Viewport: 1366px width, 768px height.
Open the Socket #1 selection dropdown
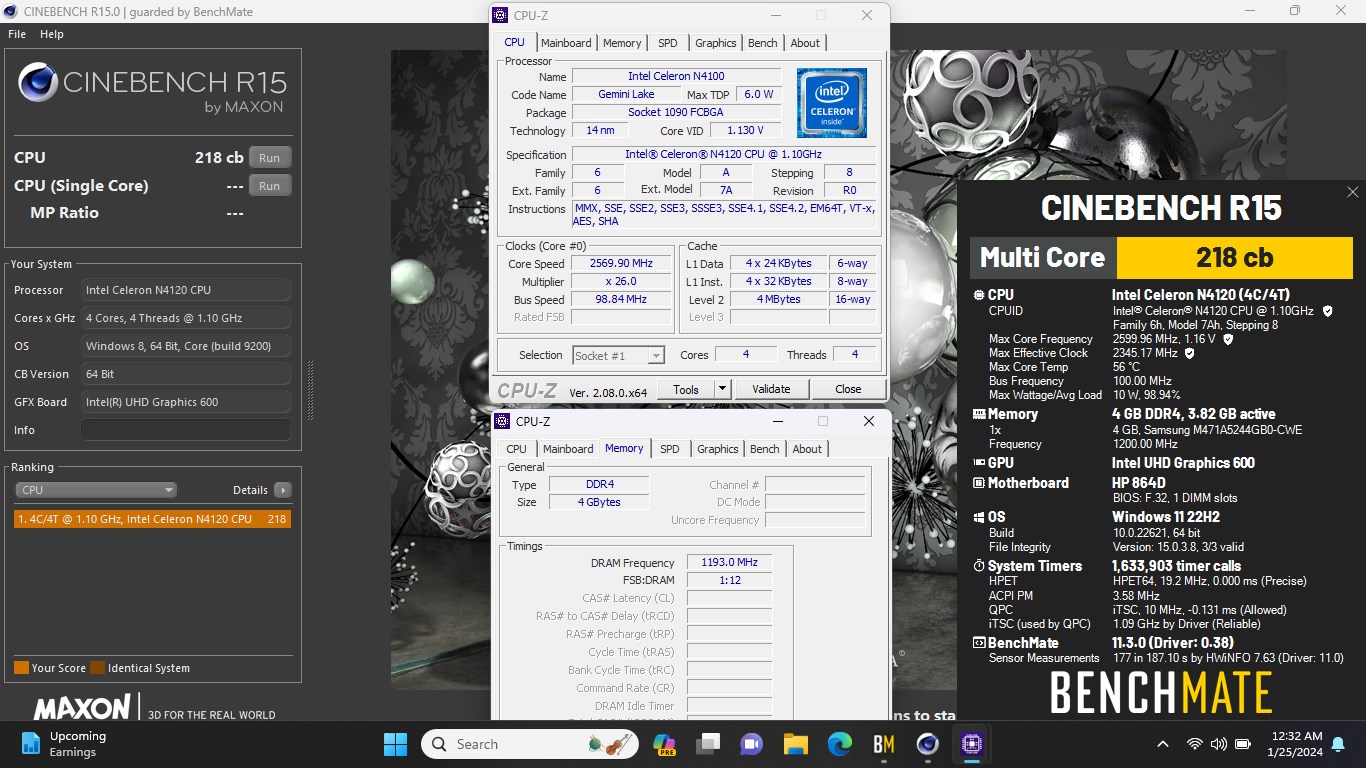point(618,355)
